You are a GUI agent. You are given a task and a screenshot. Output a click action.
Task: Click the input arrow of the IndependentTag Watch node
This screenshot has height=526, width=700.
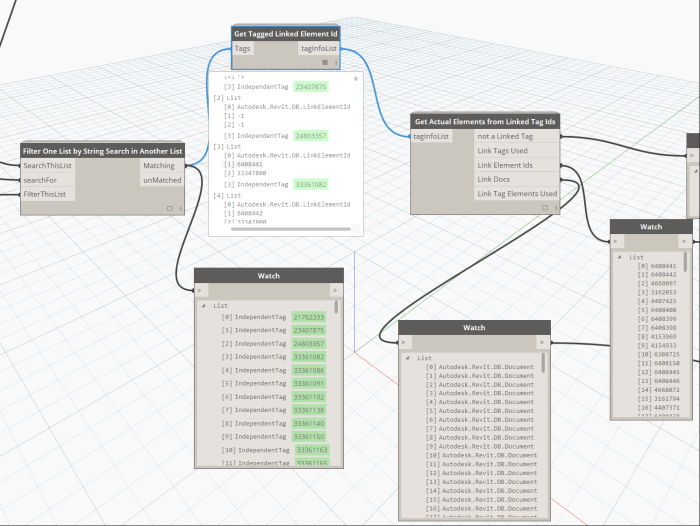200,291
